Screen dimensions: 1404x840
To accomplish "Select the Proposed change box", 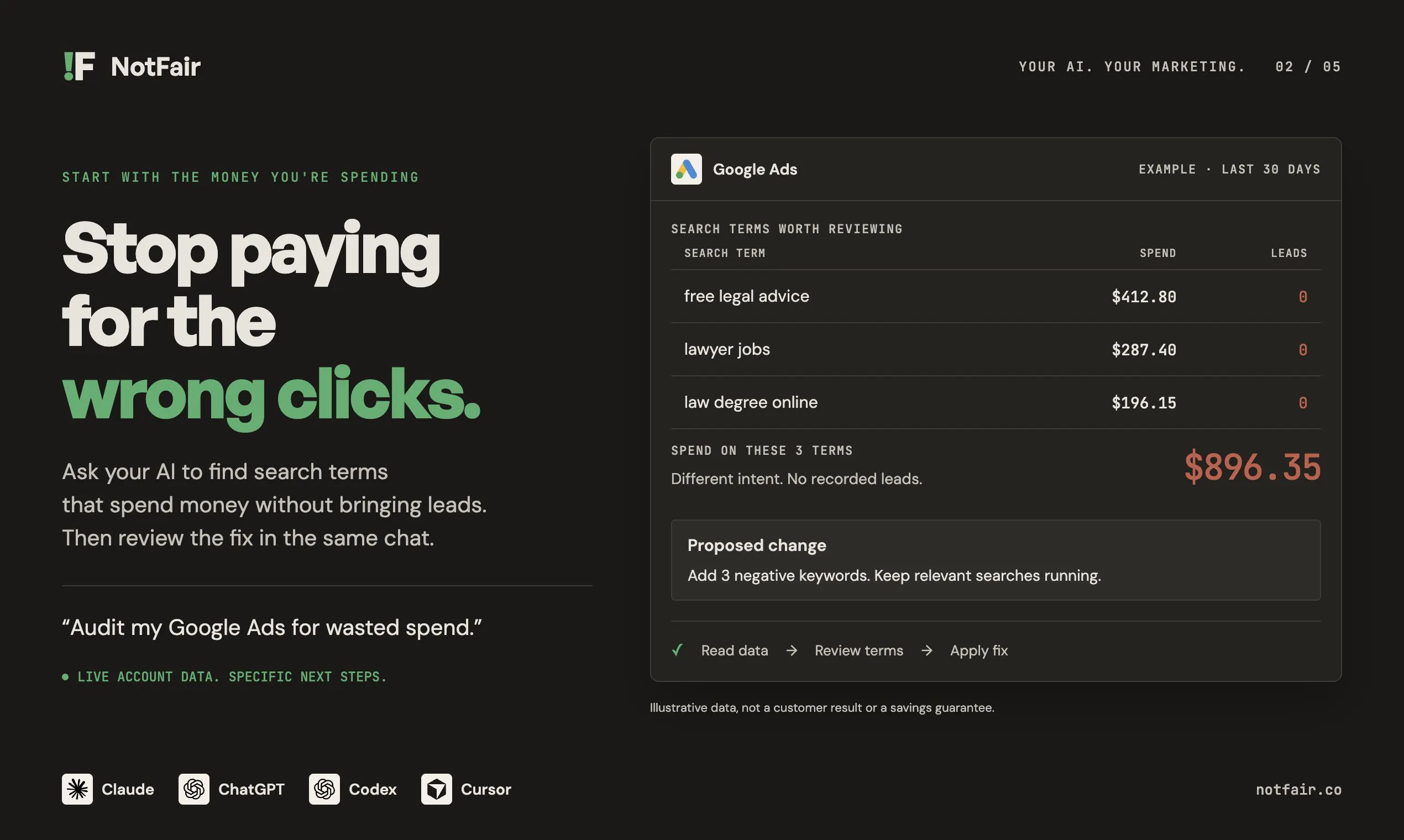I will (996, 560).
